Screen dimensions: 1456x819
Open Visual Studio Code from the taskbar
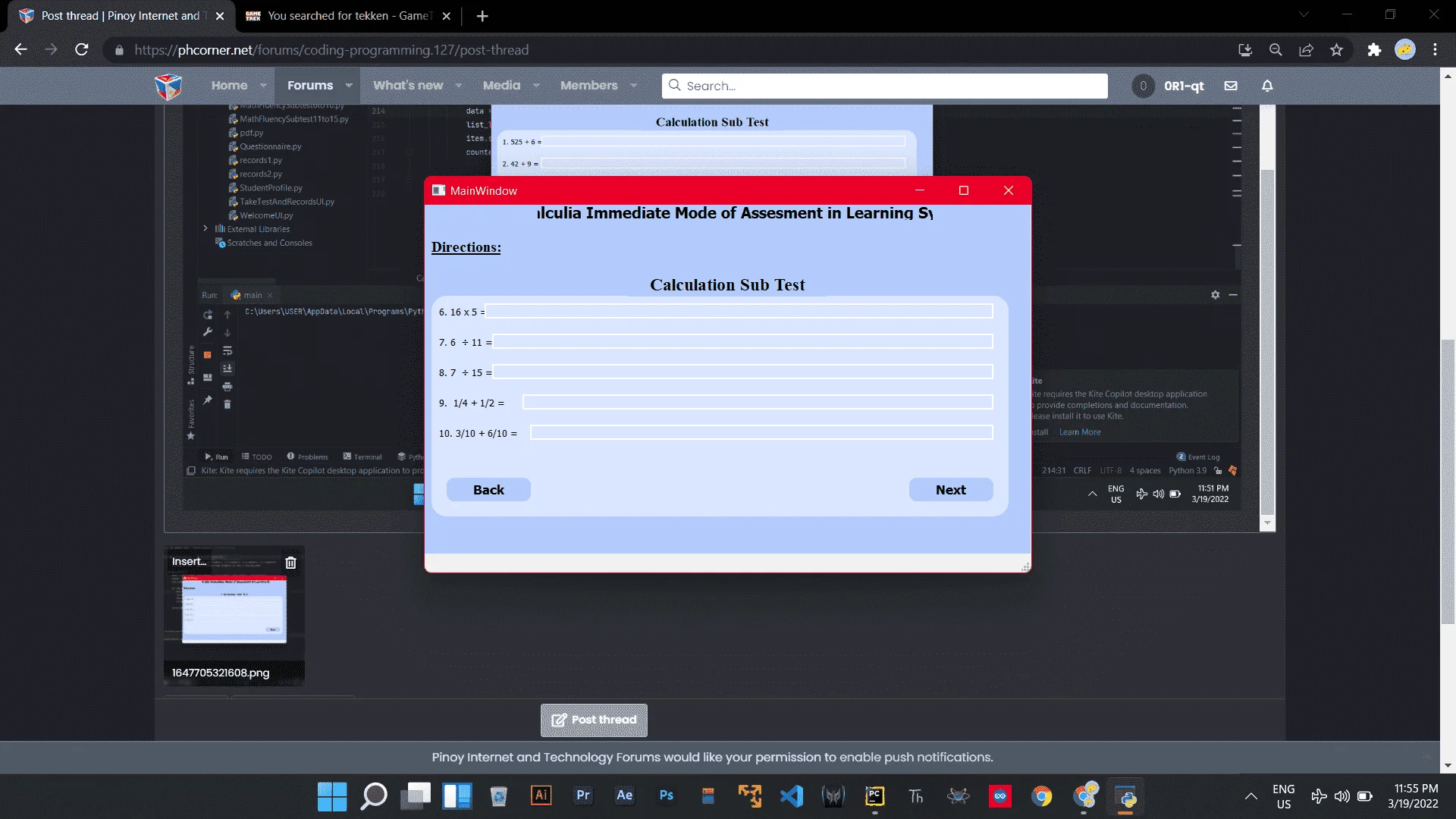click(792, 795)
